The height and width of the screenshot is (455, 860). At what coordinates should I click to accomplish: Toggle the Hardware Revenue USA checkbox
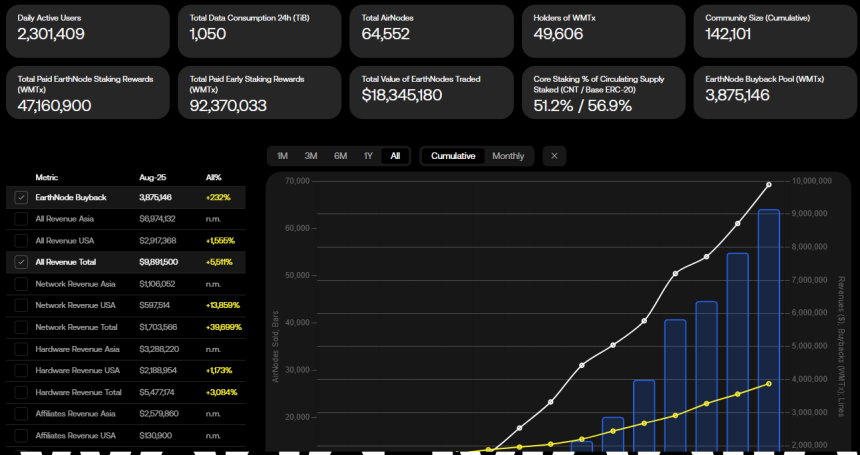click(x=21, y=371)
